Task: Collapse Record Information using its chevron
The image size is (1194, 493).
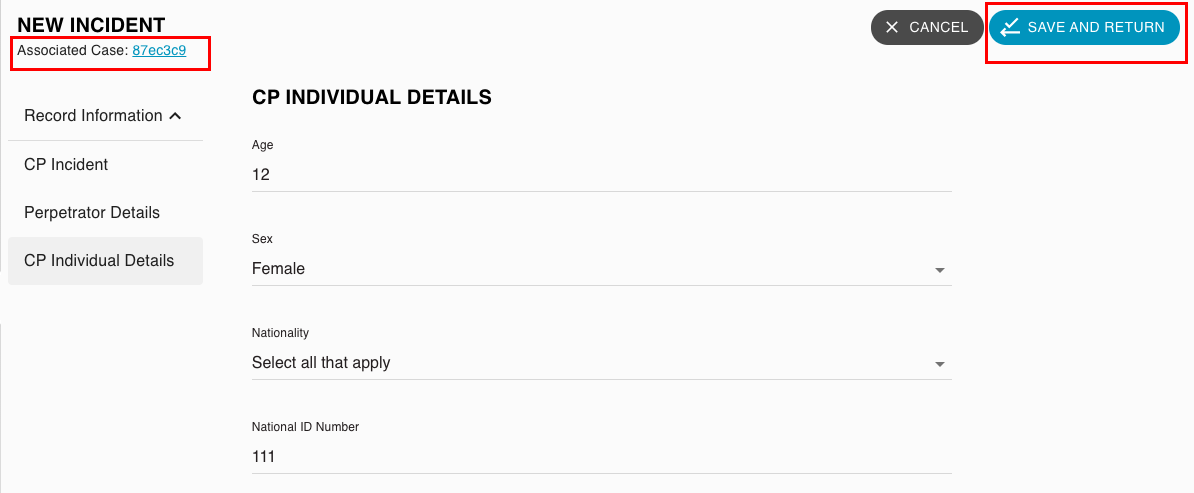Action: coord(175,116)
